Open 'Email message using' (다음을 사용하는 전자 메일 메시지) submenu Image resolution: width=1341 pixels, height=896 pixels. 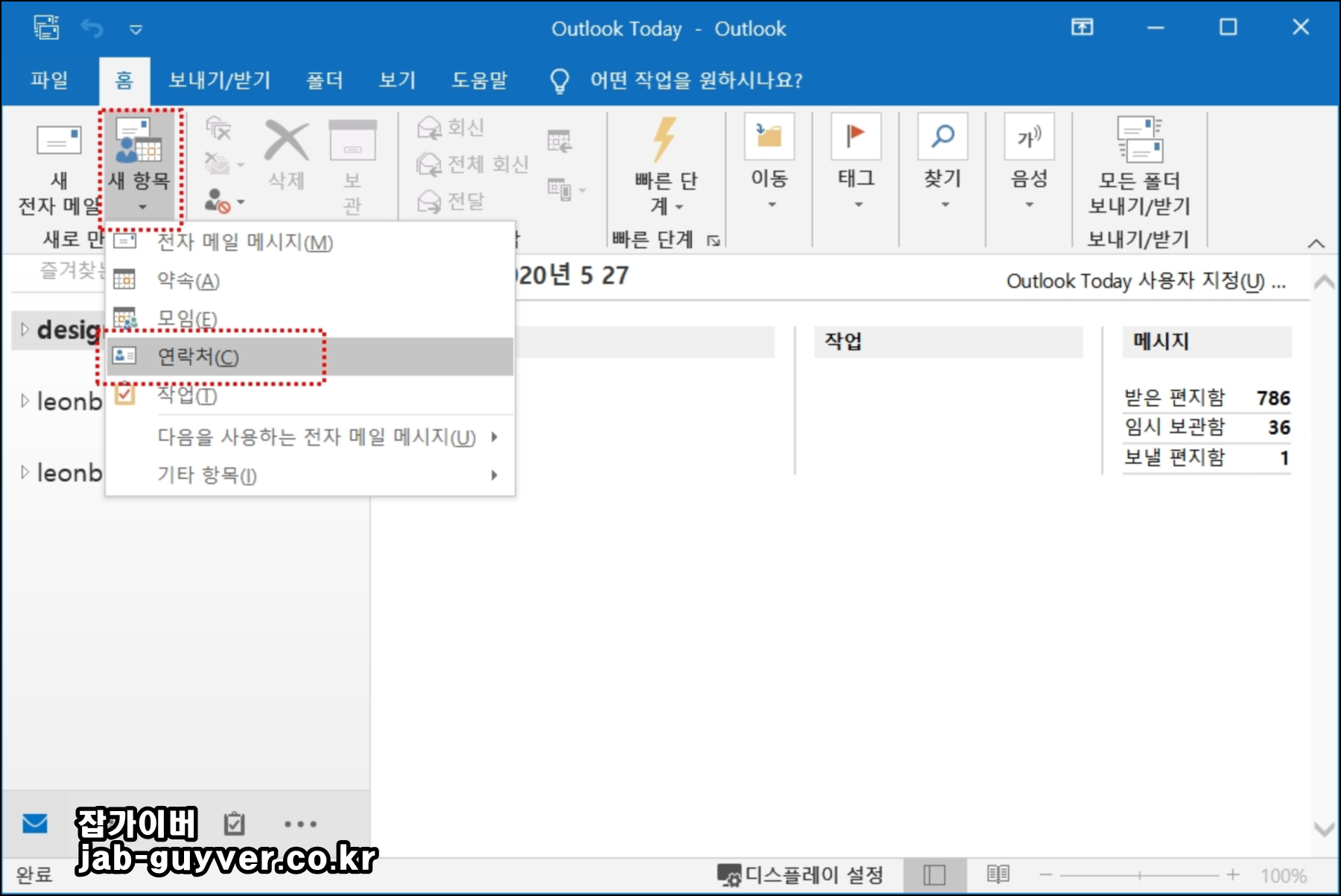[310, 436]
